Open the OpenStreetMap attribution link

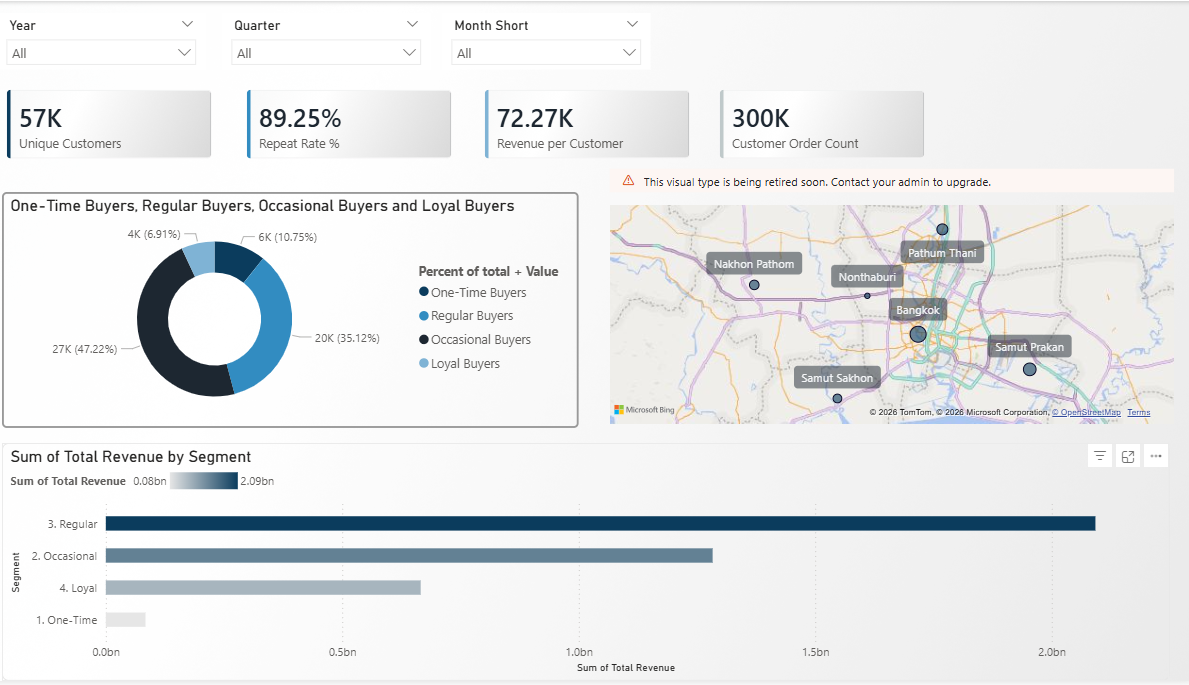(1087, 412)
